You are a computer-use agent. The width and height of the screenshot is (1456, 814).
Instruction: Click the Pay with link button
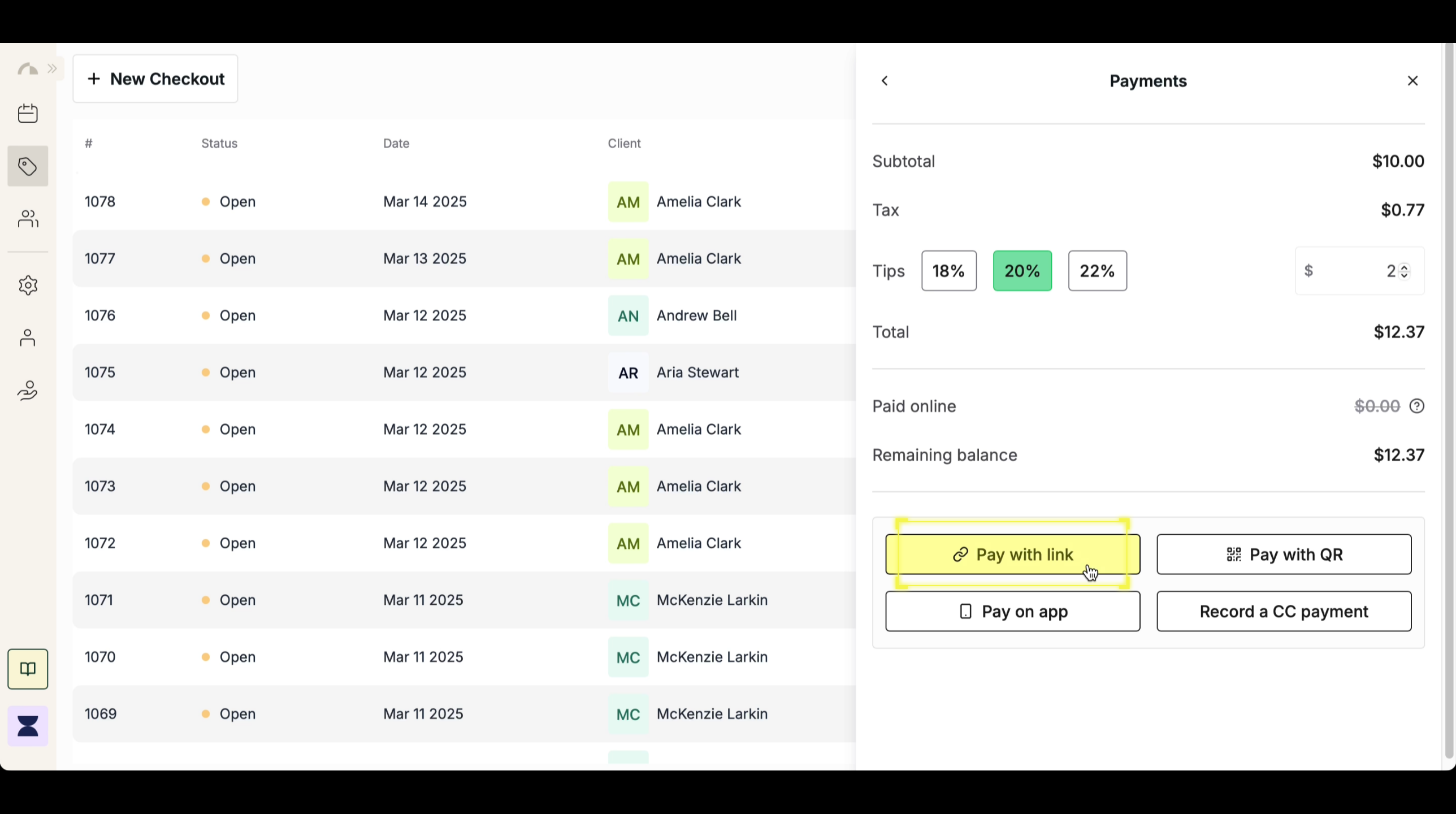point(1012,555)
